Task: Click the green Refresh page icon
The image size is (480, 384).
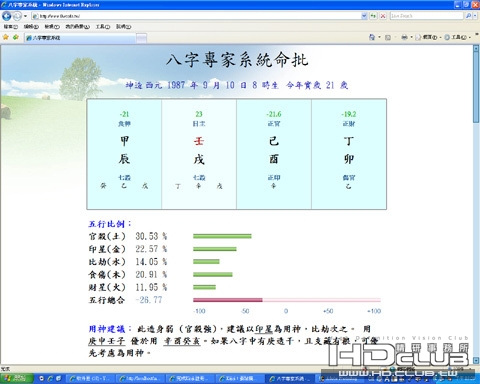Action: tap(373, 16)
